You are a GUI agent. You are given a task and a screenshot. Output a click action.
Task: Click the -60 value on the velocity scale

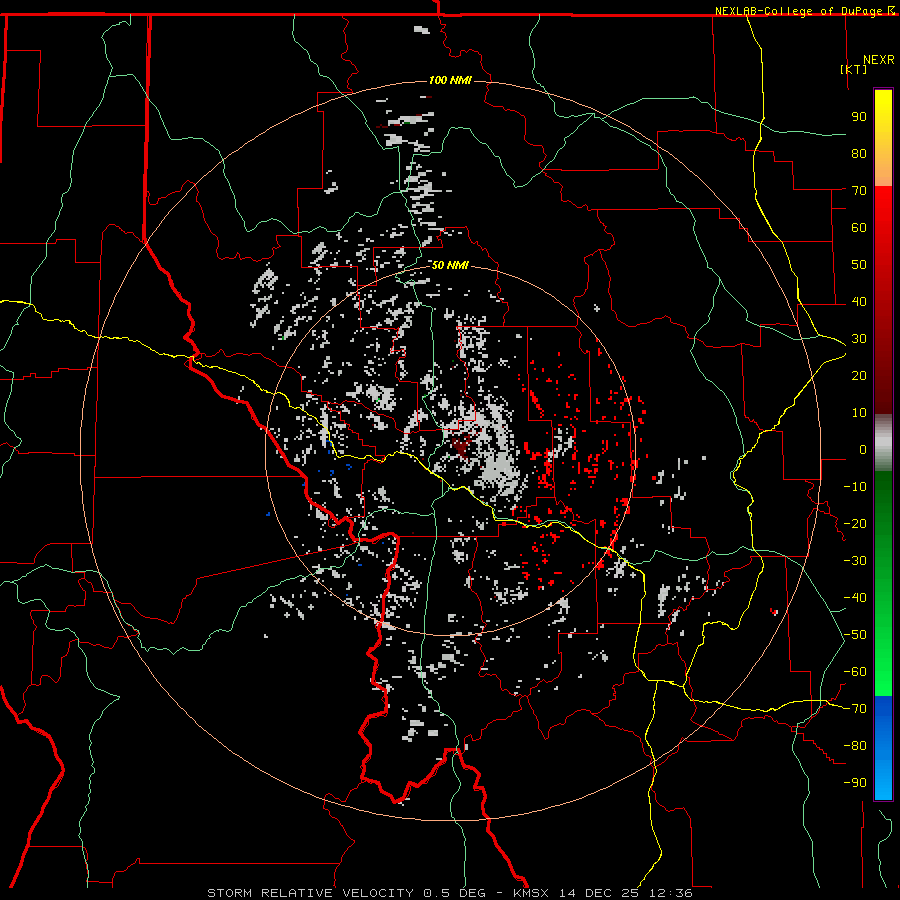coord(855,672)
